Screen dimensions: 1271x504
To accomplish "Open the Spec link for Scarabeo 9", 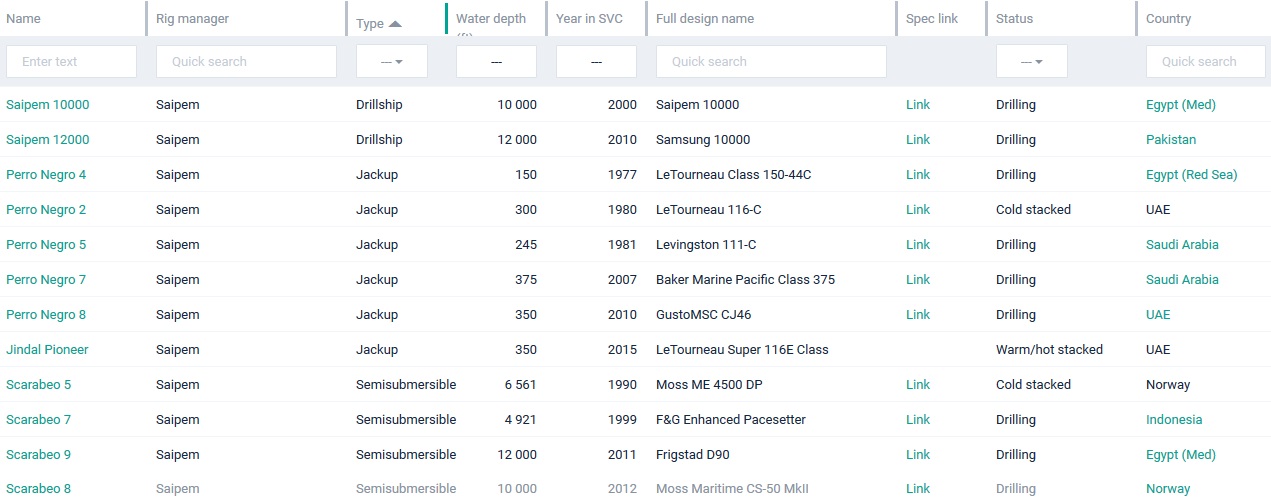I will (x=918, y=455).
